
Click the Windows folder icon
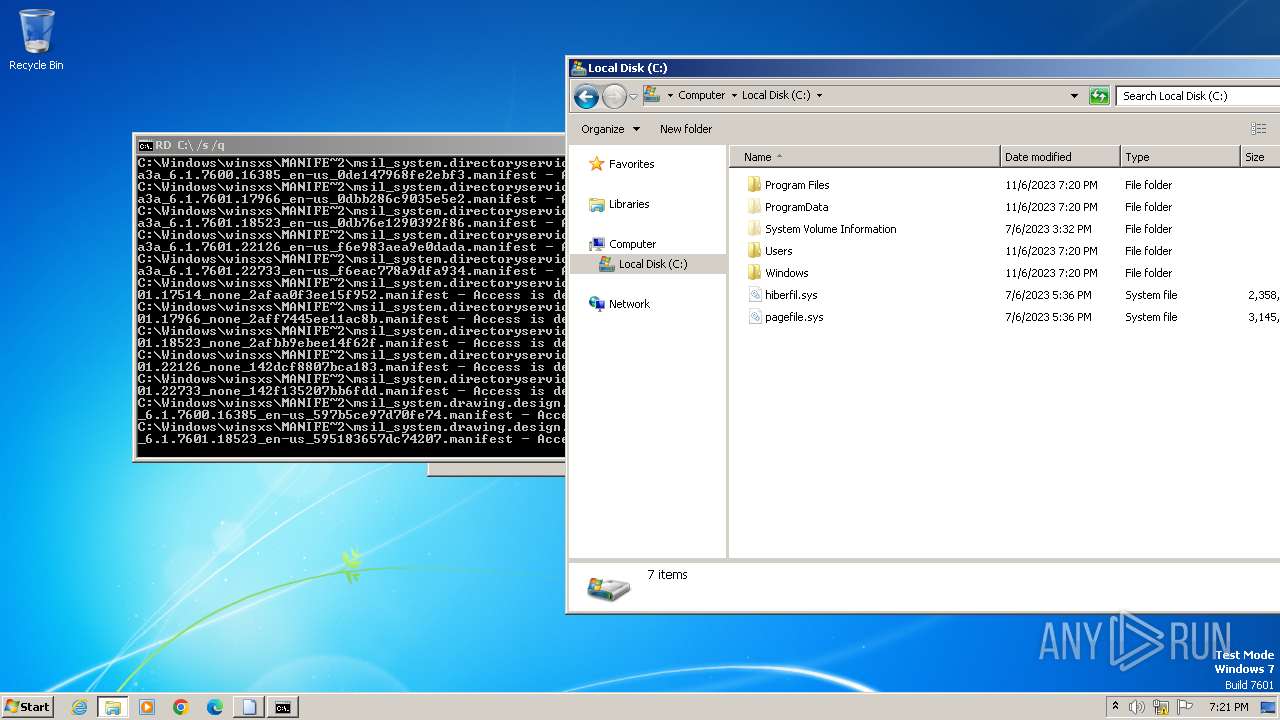pyautogui.click(x=755, y=273)
